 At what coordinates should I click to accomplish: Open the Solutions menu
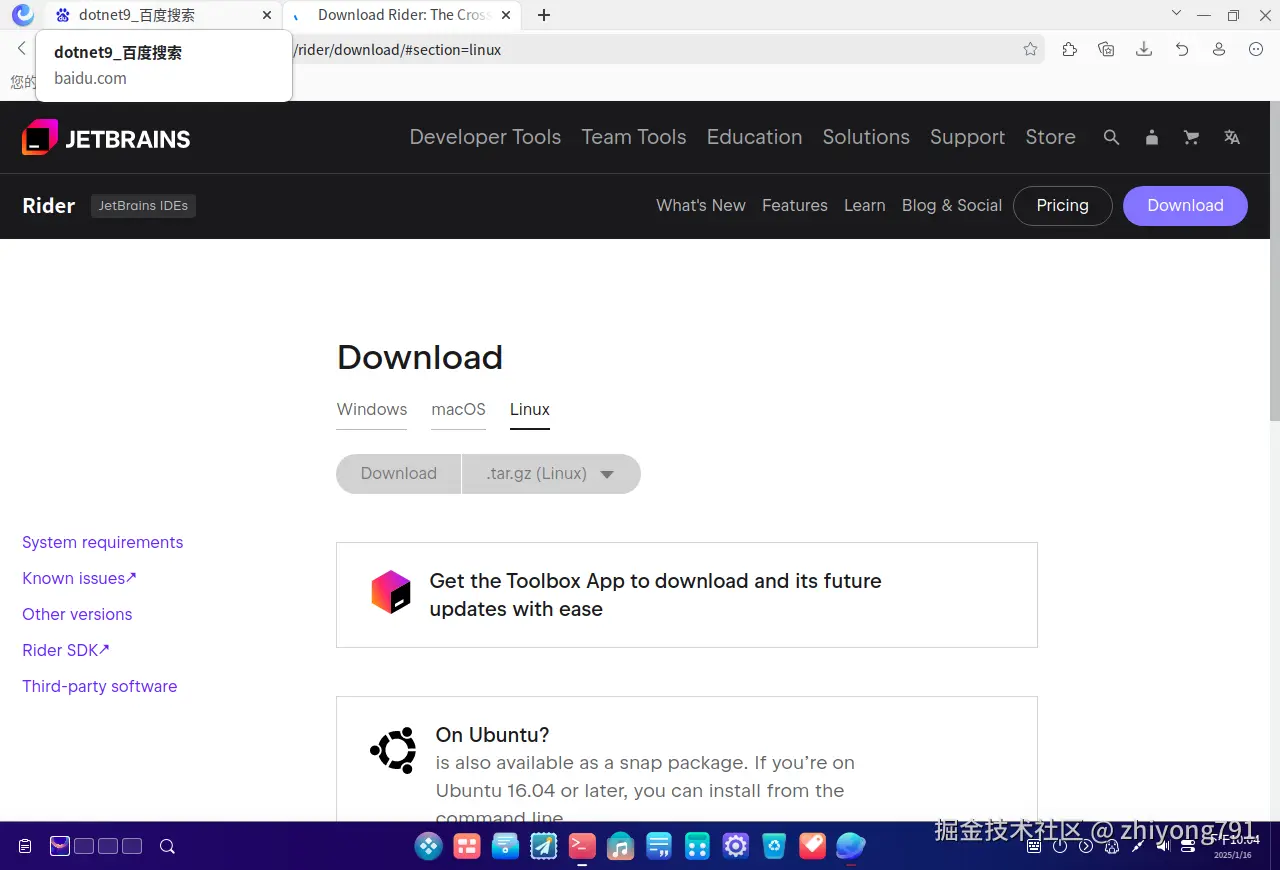point(866,138)
